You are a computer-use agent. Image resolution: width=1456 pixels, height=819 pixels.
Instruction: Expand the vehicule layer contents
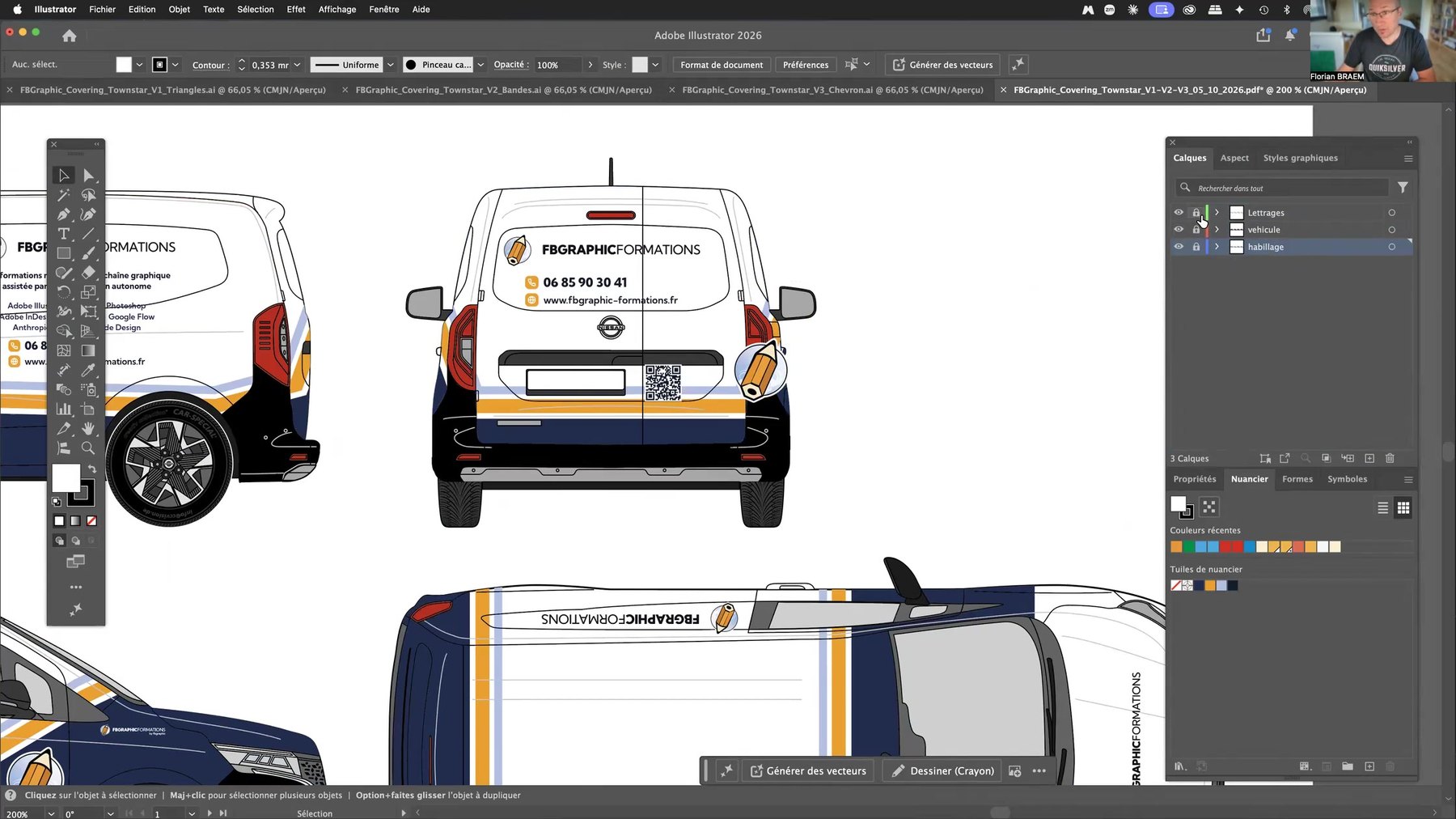tap(1217, 230)
